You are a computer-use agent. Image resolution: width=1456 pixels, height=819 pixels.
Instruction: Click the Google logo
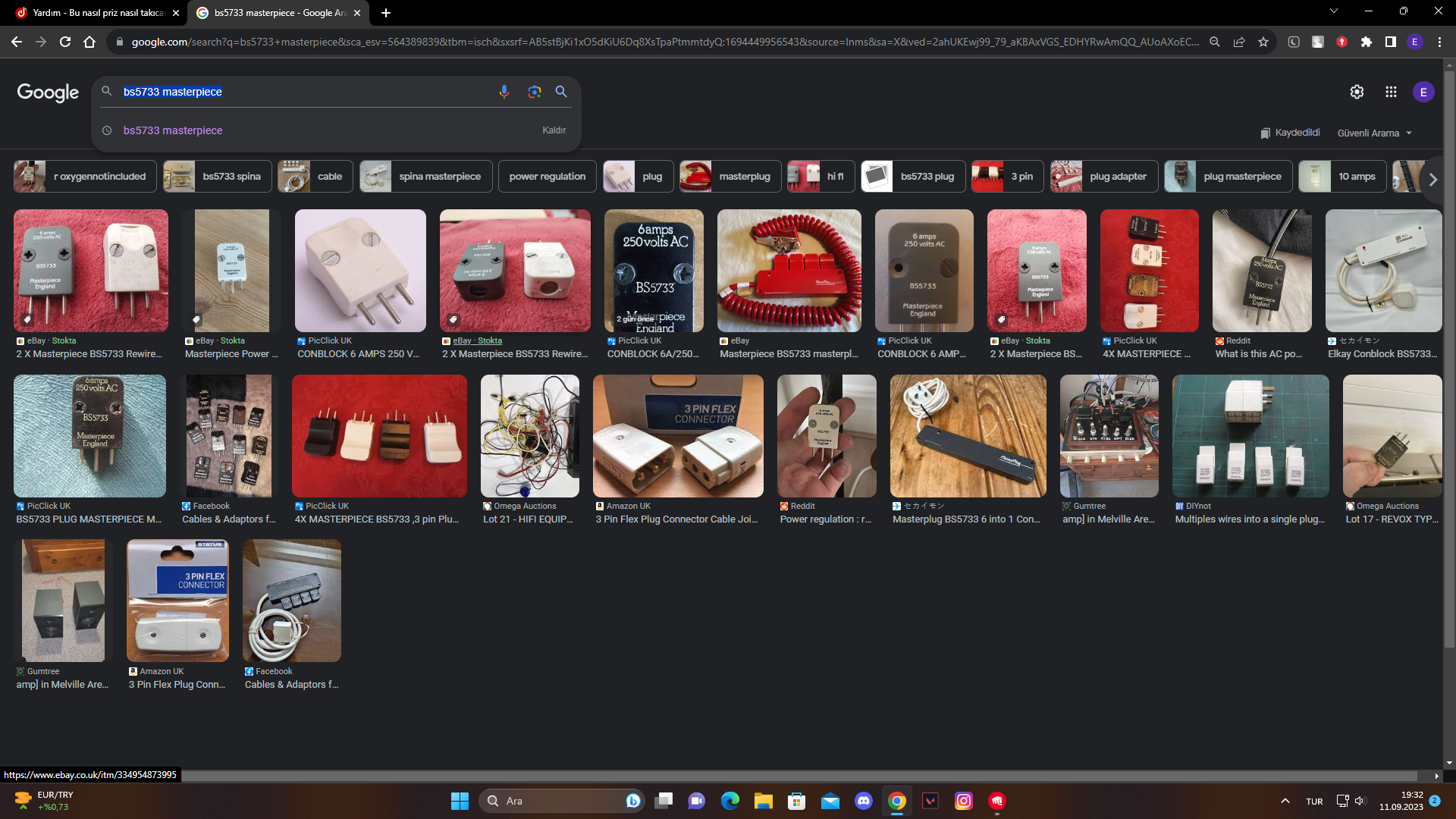pyautogui.click(x=48, y=93)
